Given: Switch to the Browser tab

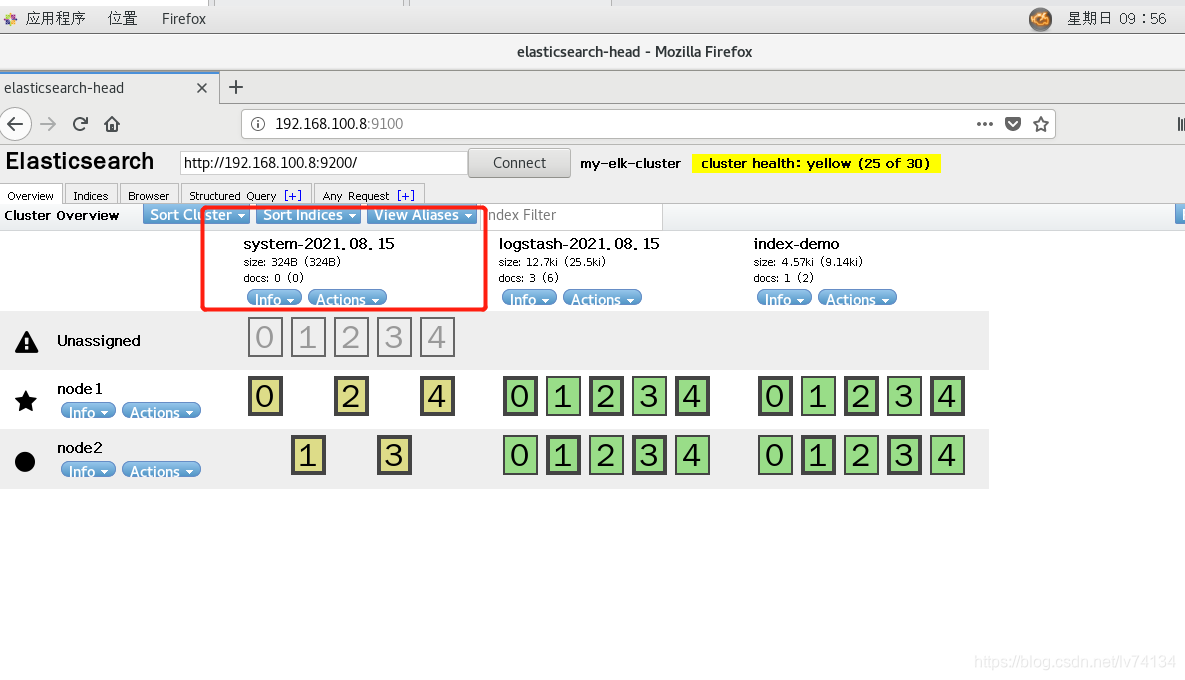Looking at the screenshot, I should [x=148, y=196].
